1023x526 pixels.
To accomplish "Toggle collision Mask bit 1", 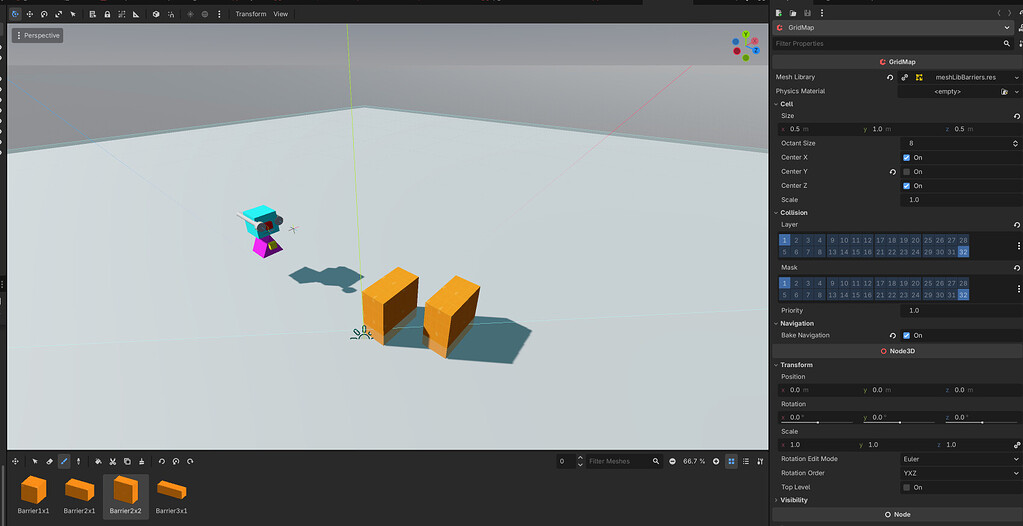I will [x=784, y=283].
